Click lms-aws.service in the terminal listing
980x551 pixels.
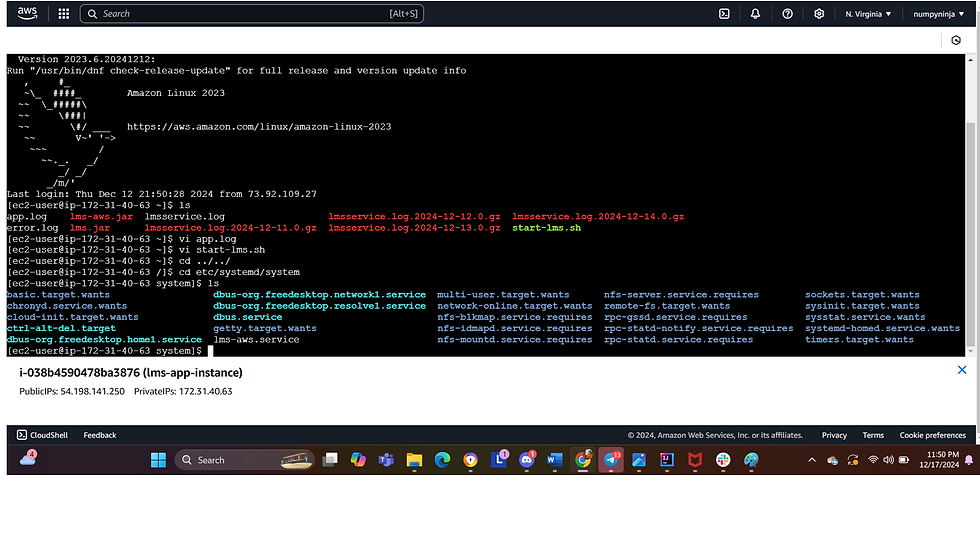(256, 339)
